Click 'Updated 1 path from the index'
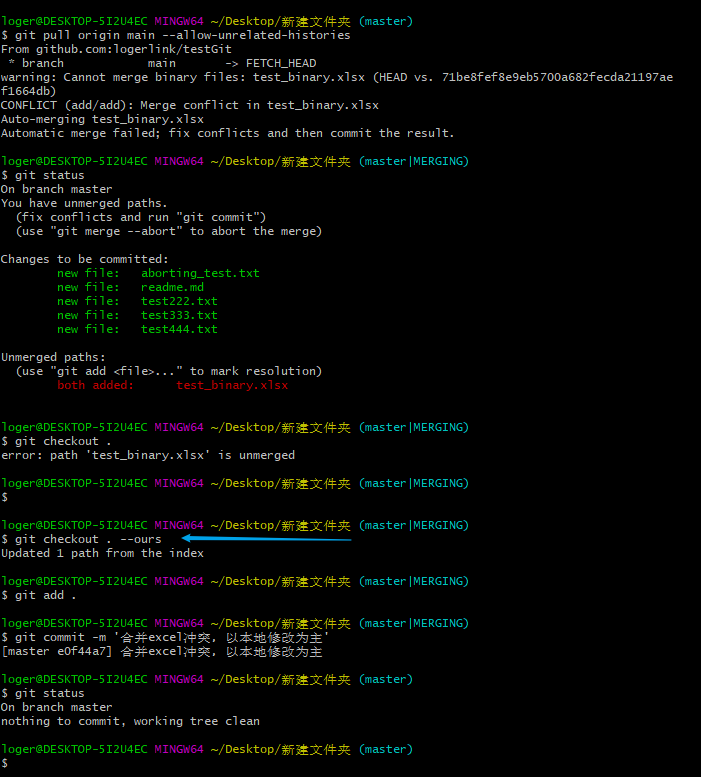Screen dimensions: 701x777 click(x=103, y=553)
